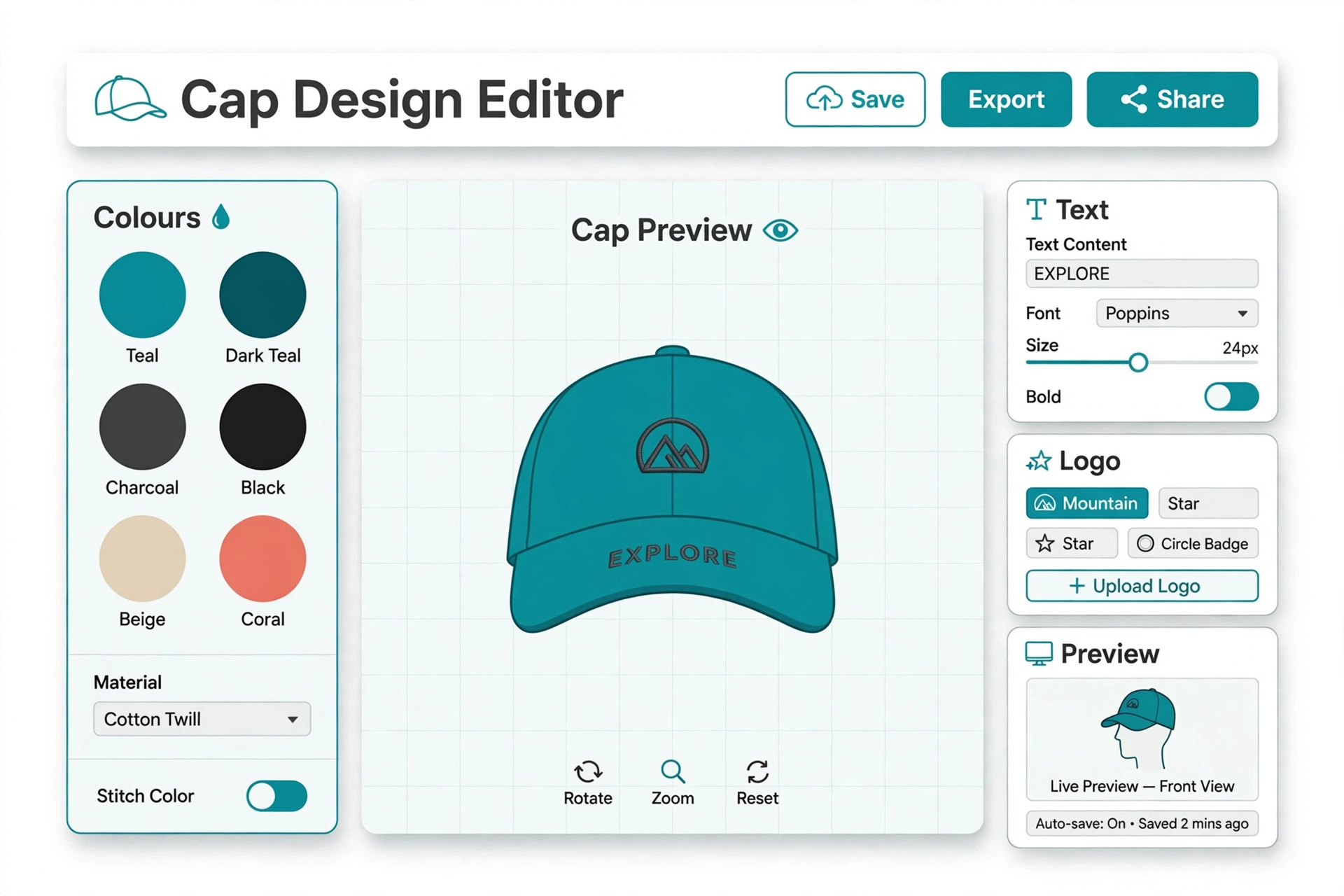Click the monitor icon beside the Preview heading
Screen dimensions: 1344x896
pyautogui.click(x=1039, y=654)
